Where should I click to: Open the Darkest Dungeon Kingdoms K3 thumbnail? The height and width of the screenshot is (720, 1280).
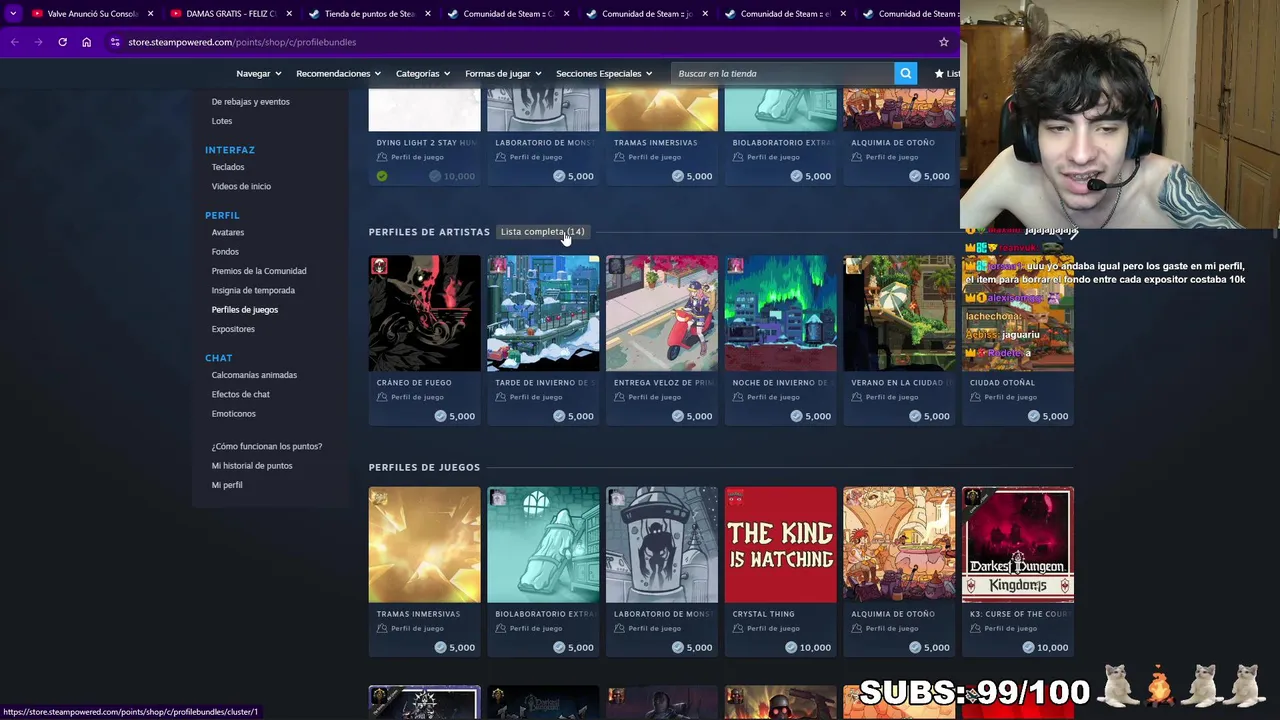coord(1018,545)
